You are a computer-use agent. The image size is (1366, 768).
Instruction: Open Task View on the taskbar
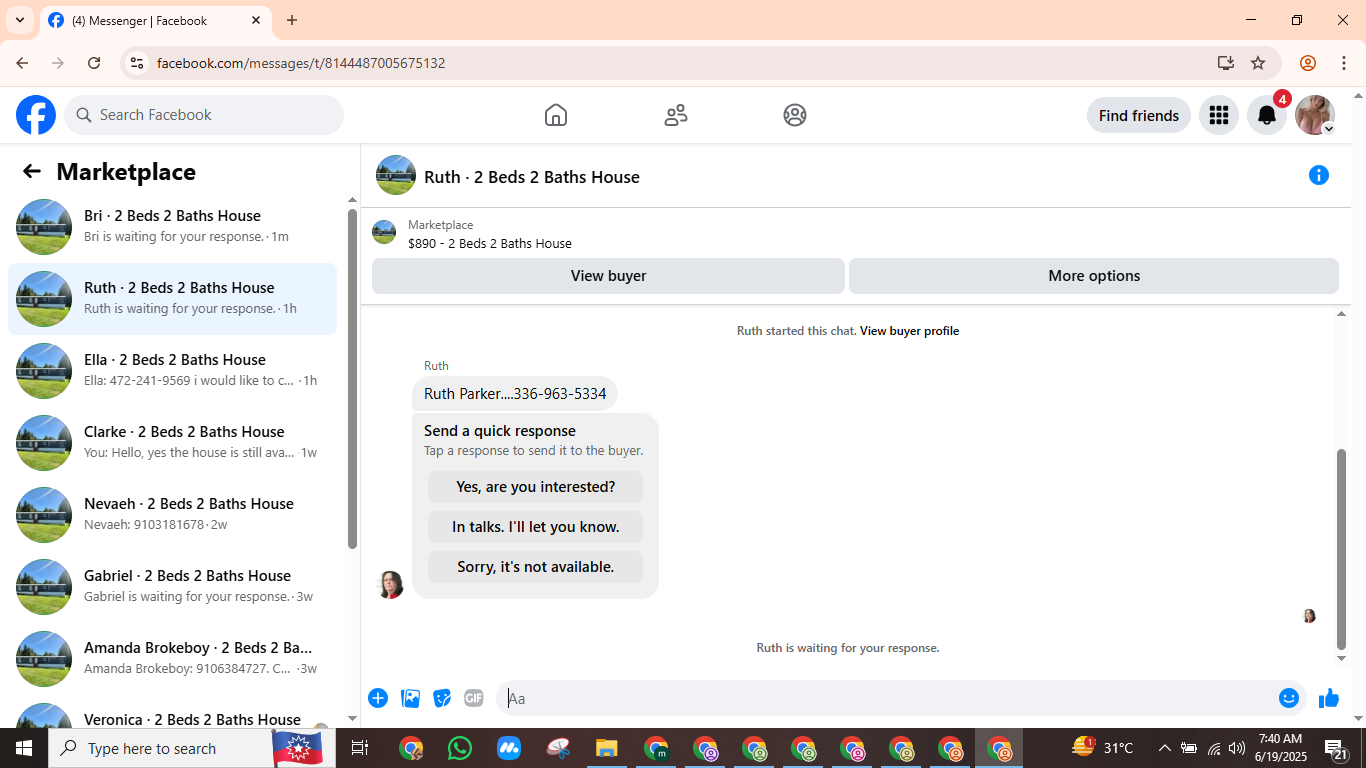point(360,748)
